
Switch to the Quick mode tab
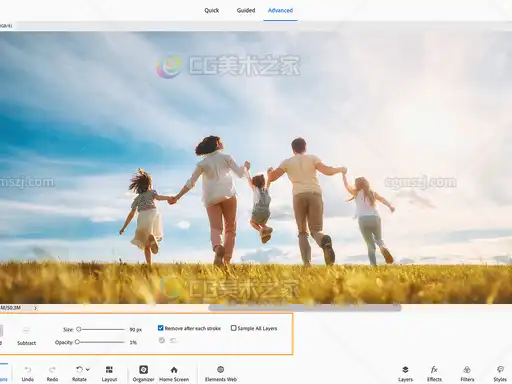point(212,10)
